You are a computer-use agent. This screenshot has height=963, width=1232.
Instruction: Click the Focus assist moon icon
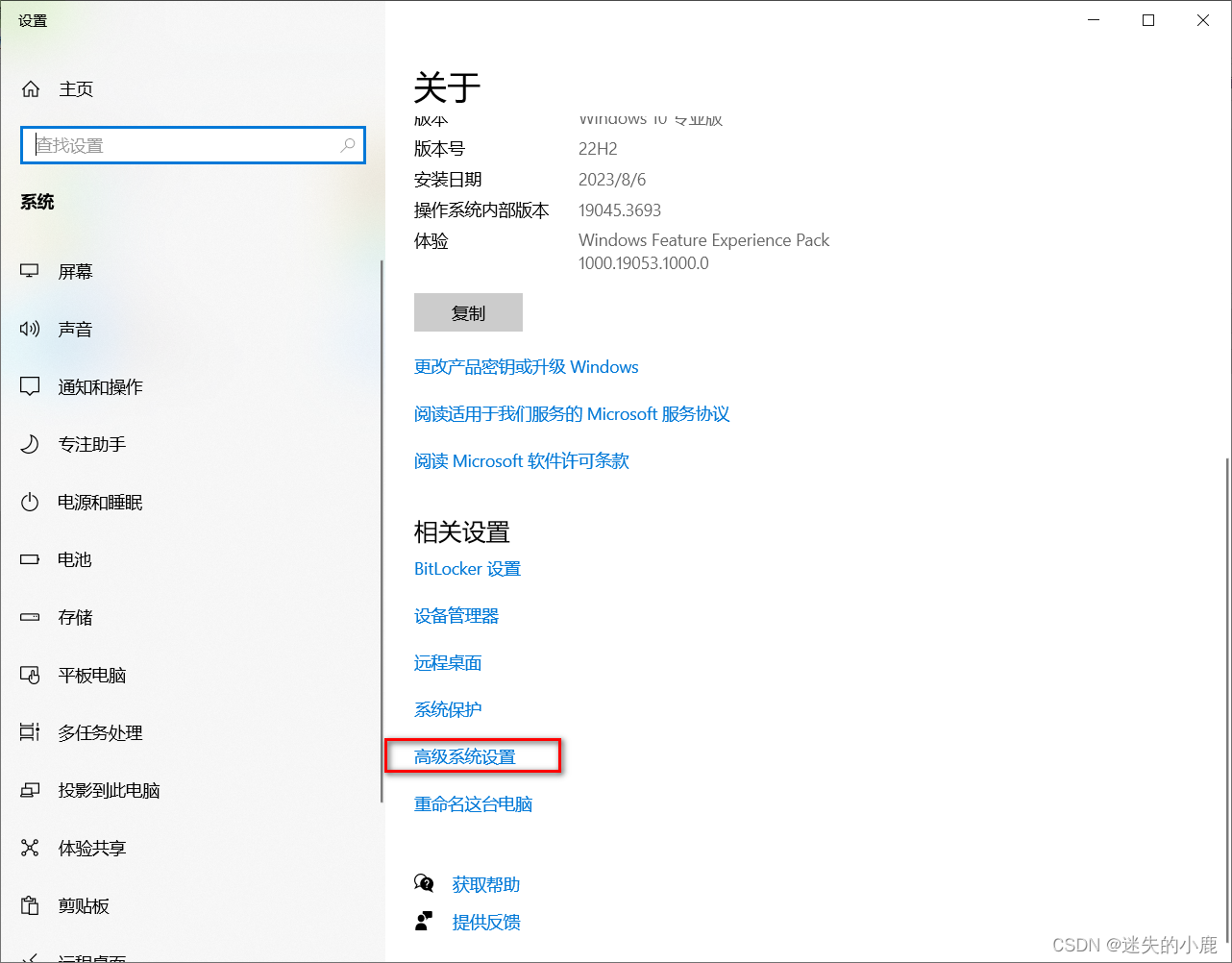(30, 445)
